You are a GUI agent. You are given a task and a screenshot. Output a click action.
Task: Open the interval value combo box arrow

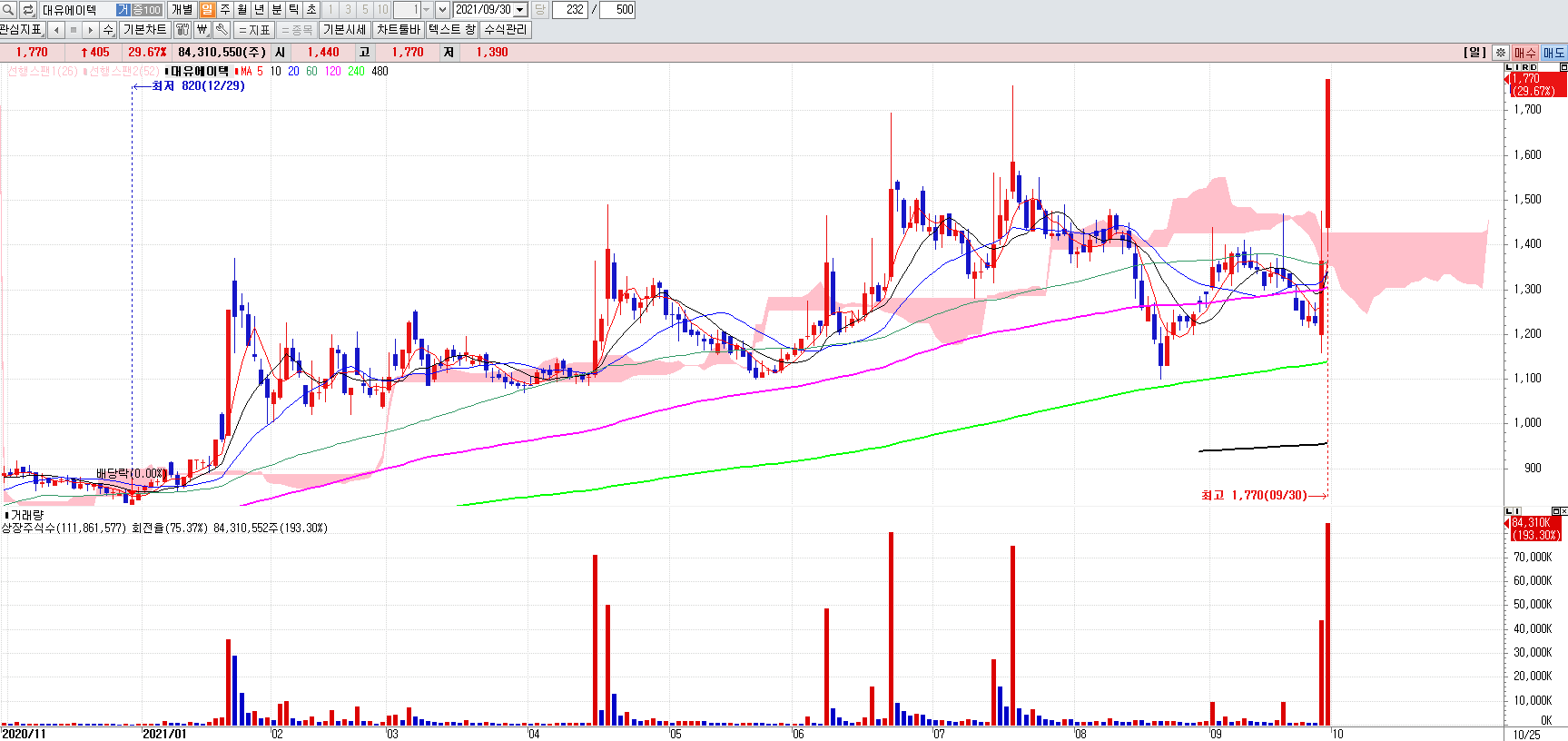pyautogui.click(x=426, y=9)
